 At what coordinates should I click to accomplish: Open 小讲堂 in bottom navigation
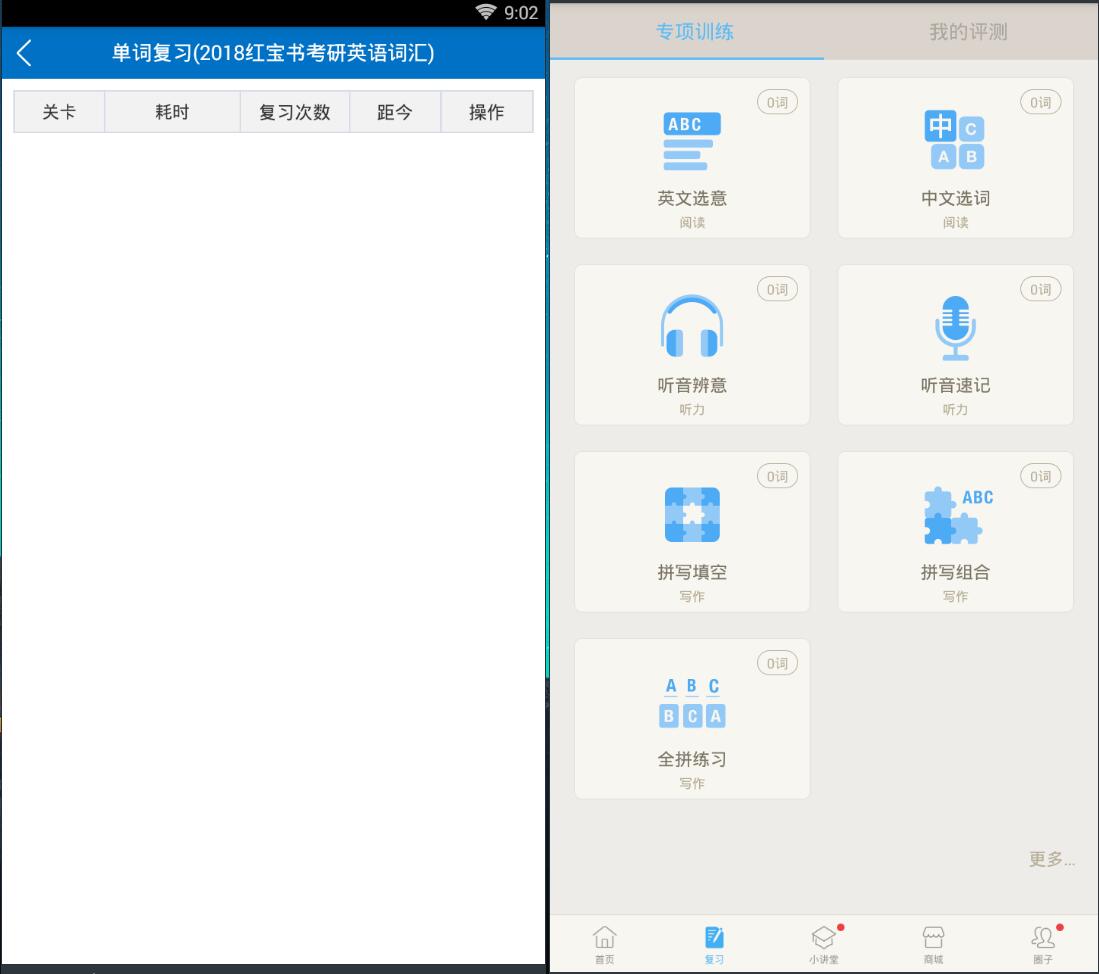[824, 945]
